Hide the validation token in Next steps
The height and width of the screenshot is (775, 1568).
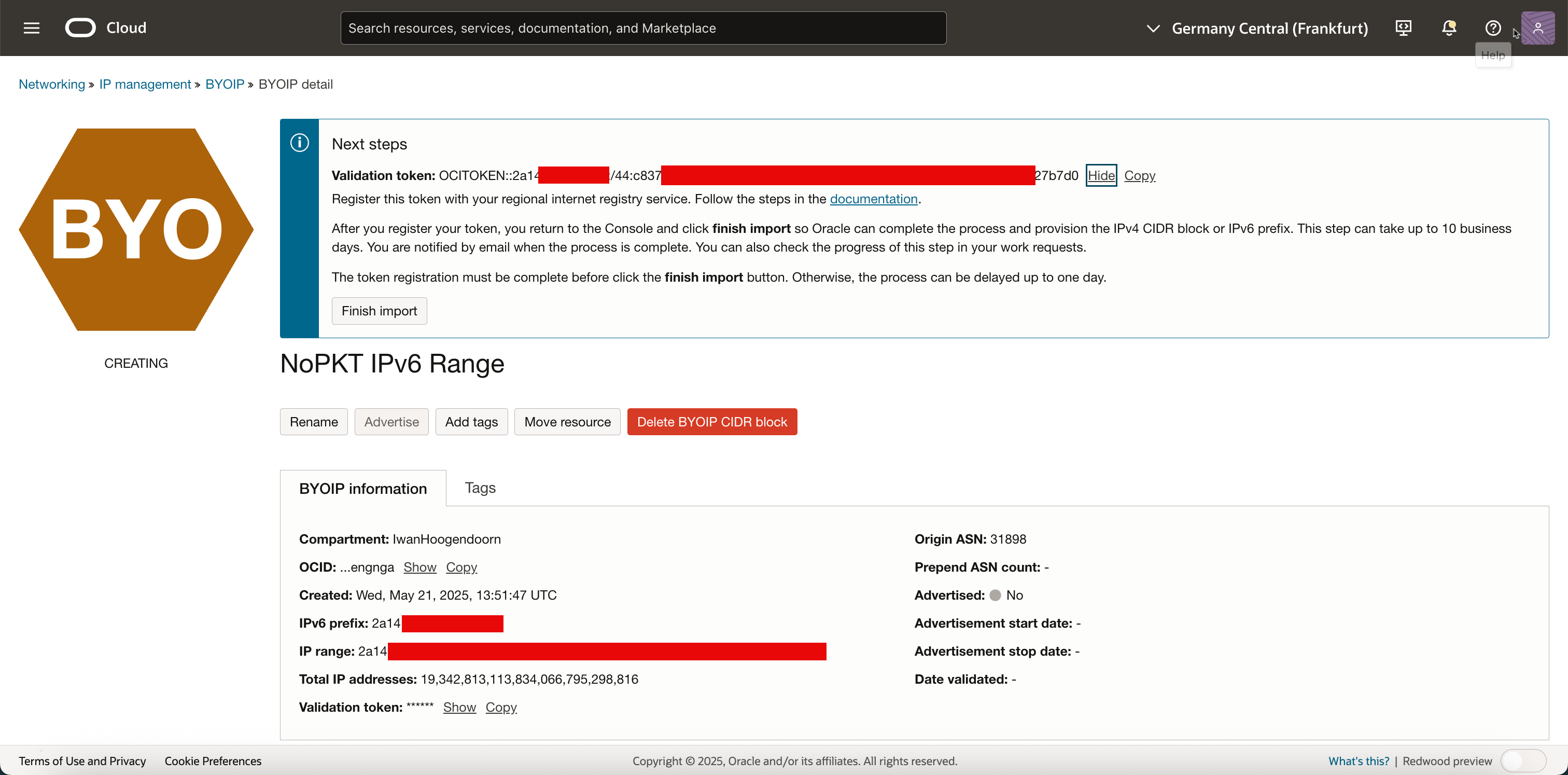pyautogui.click(x=1100, y=175)
